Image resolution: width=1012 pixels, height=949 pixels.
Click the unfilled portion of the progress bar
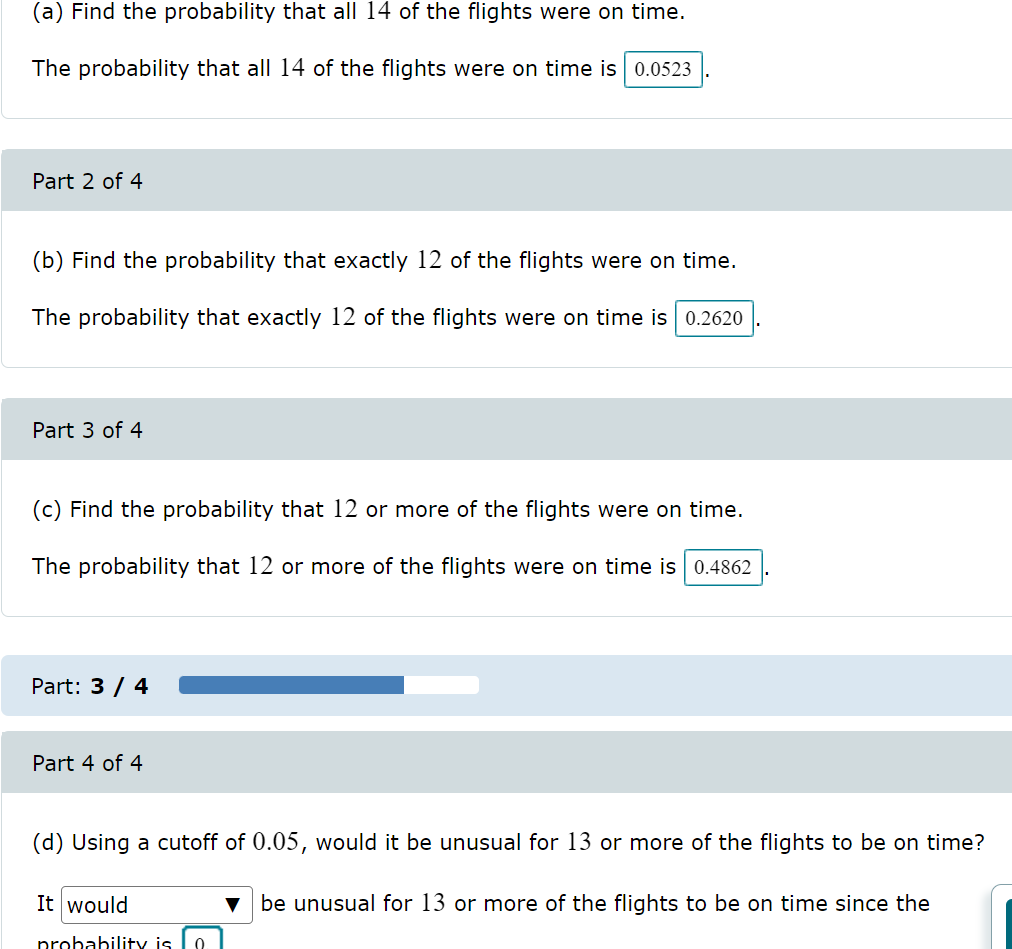tap(440, 684)
